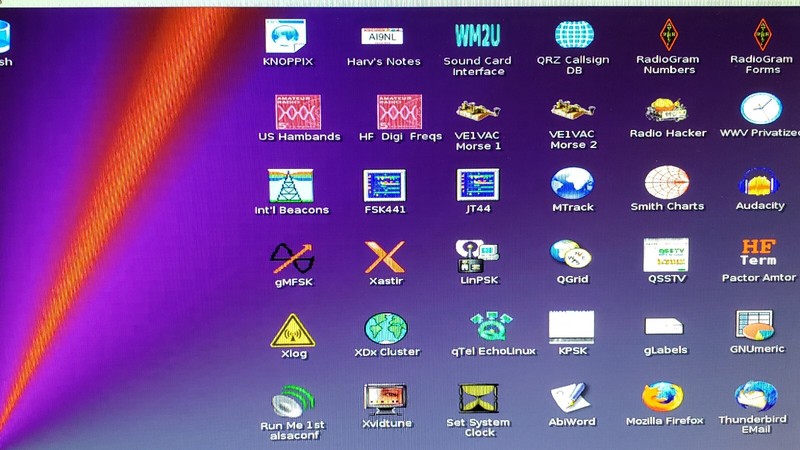Open MTrack globe icon
The width and height of the screenshot is (800, 450).
click(572, 183)
